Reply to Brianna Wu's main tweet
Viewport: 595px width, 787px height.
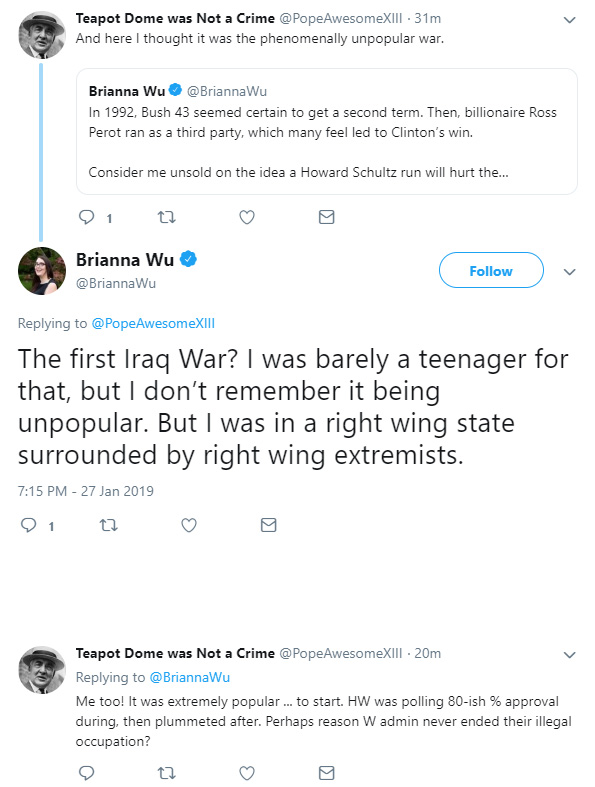click(29, 526)
